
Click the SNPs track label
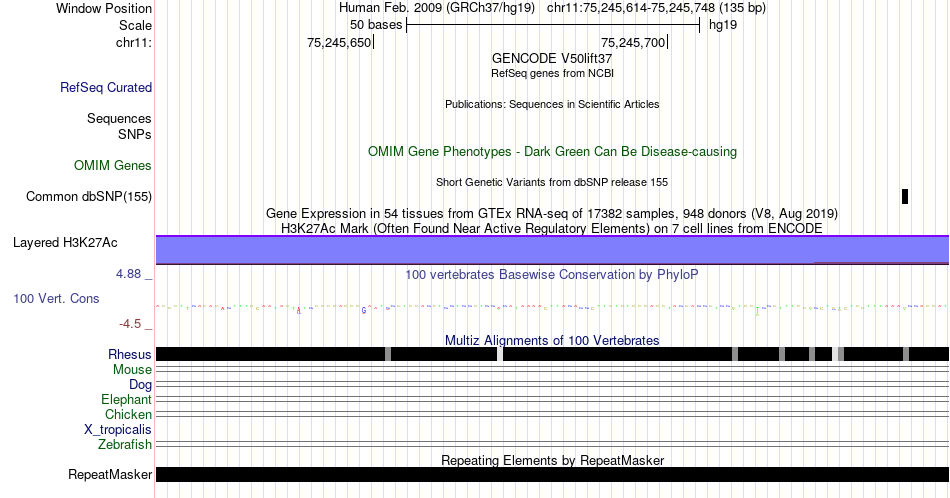click(x=135, y=134)
